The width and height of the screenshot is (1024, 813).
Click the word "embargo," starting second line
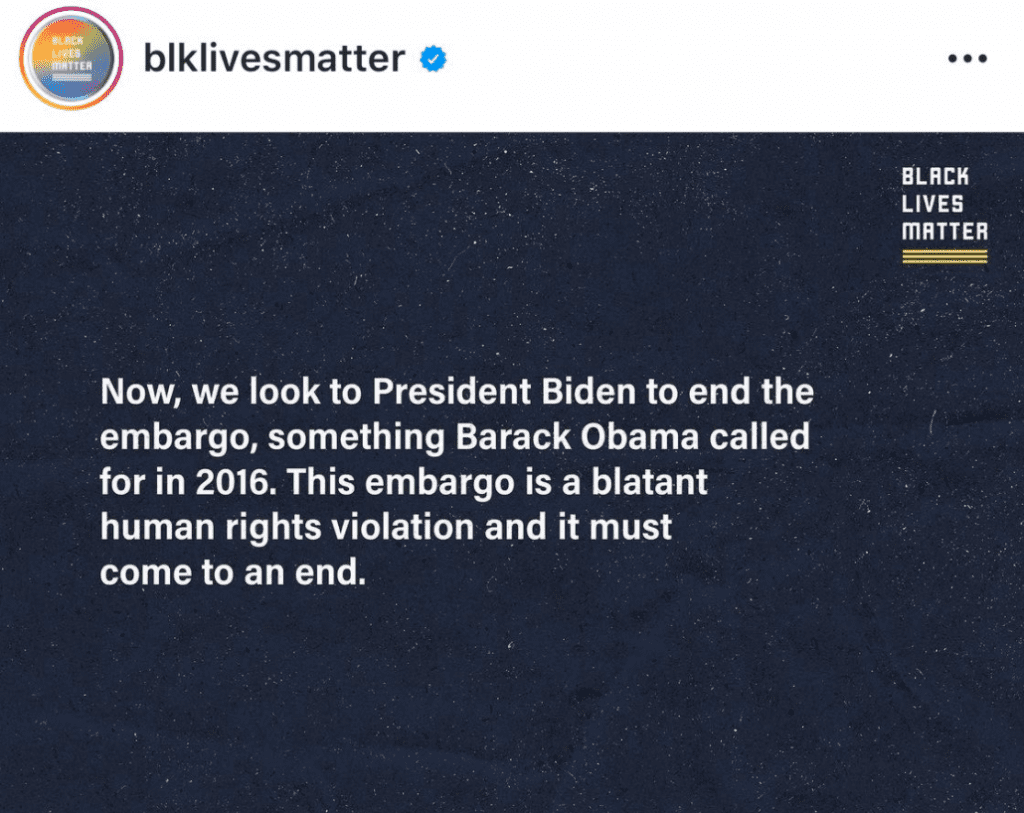[175, 438]
